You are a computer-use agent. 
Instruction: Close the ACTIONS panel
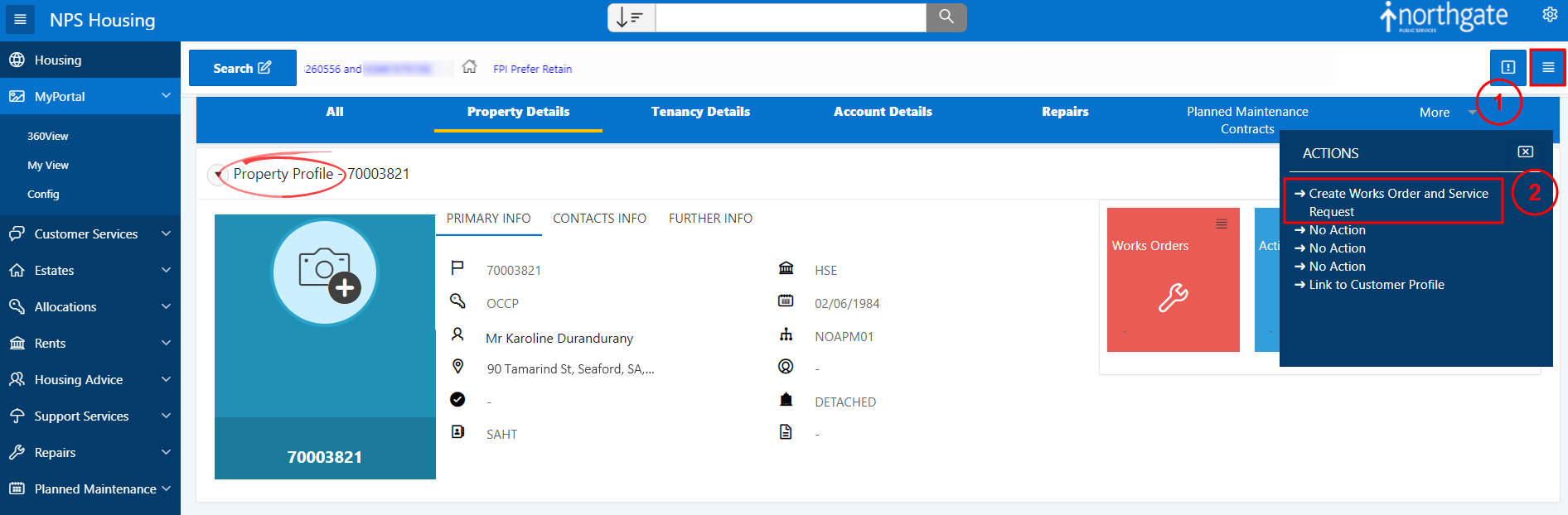coord(1526,152)
